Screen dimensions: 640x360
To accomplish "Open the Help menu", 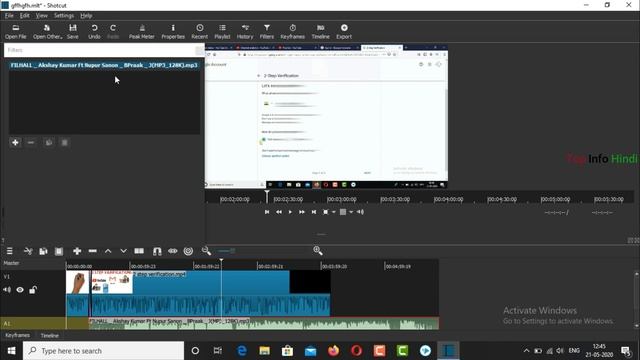I will (x=86, y=16).
